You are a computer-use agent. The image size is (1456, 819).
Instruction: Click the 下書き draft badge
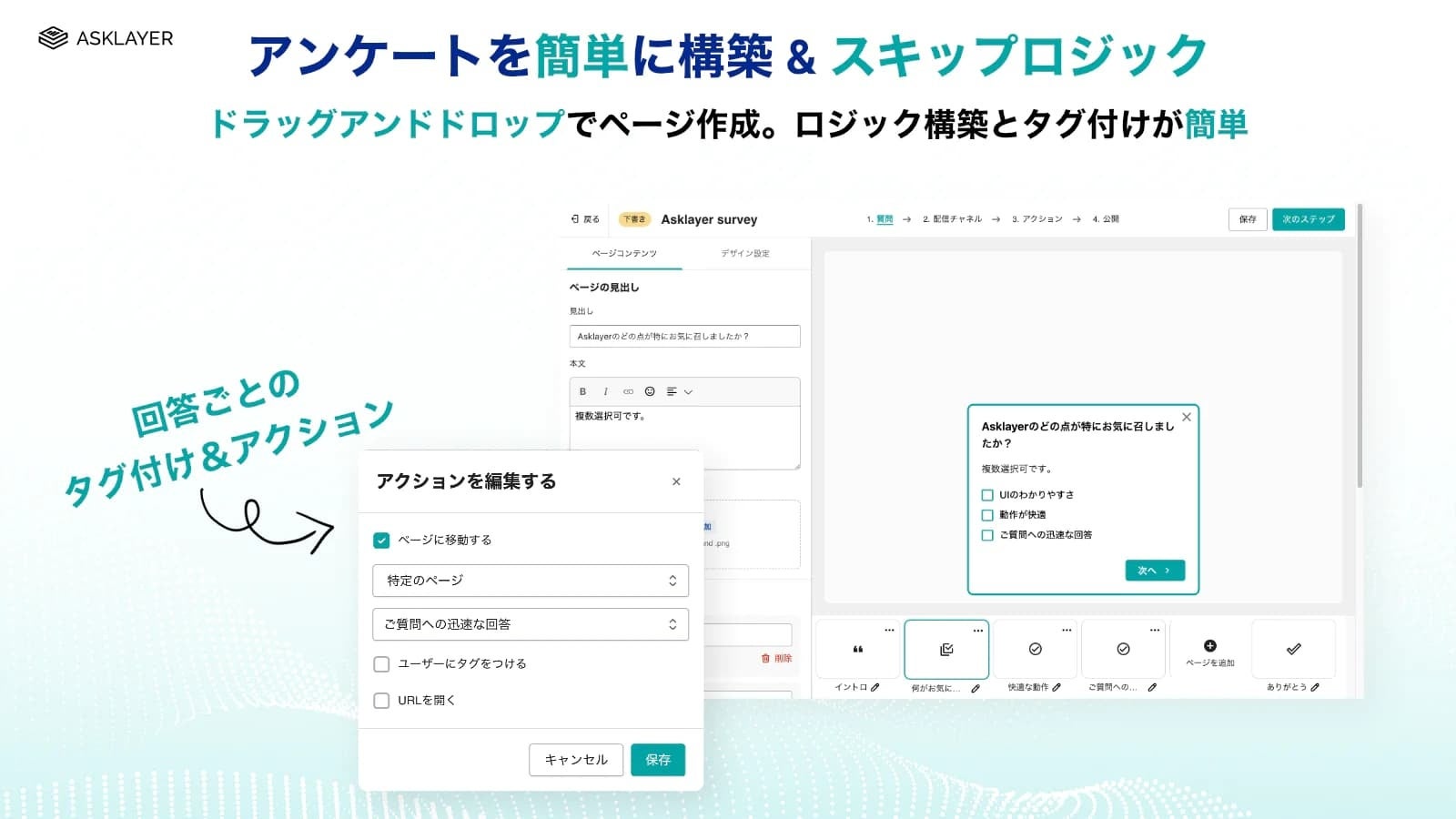click(634, 219)
